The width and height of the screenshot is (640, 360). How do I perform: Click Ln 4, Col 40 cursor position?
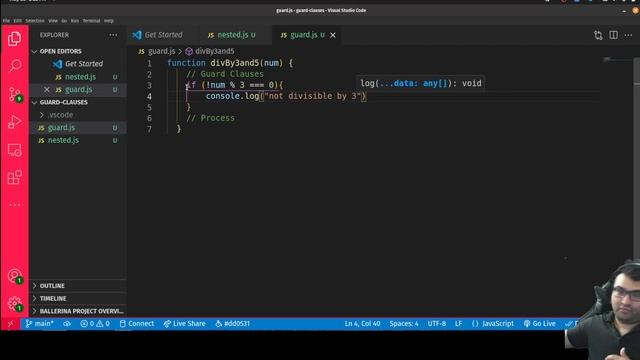point(362,324)
